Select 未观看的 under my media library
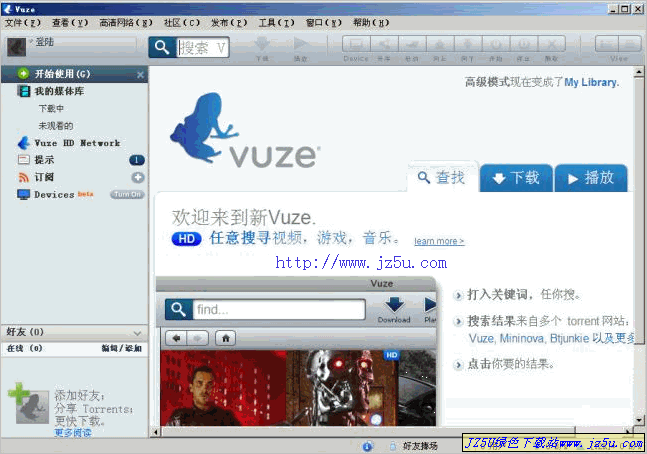Screen dimensions: 647x454 point(56,126)
